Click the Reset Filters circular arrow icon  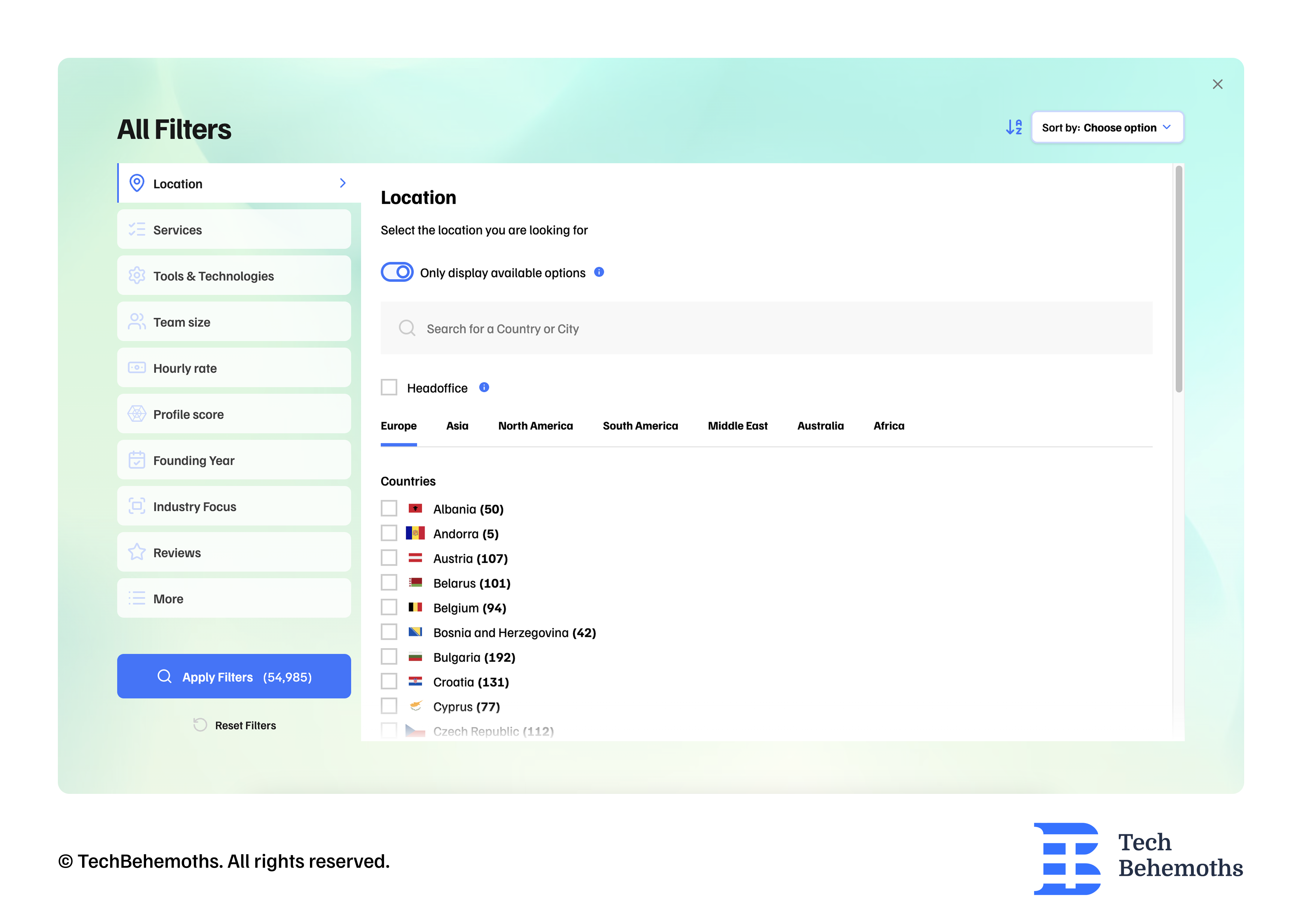click(x=200, y=724)
